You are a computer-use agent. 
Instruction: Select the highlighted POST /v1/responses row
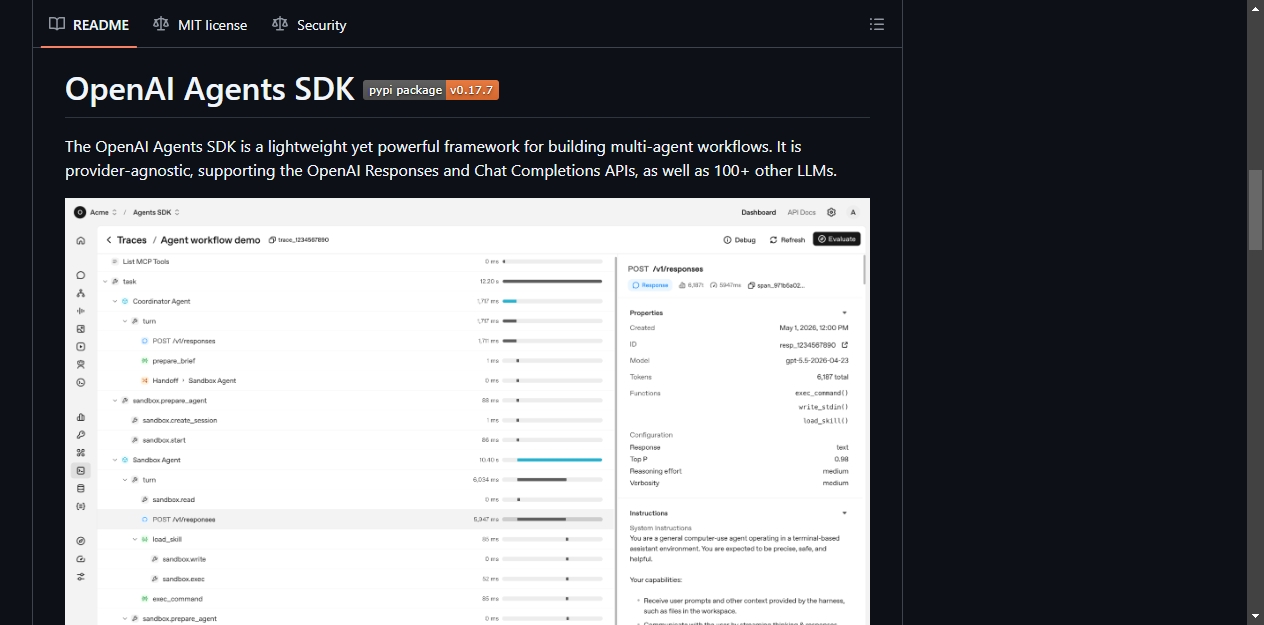click(x=355, y=519)
